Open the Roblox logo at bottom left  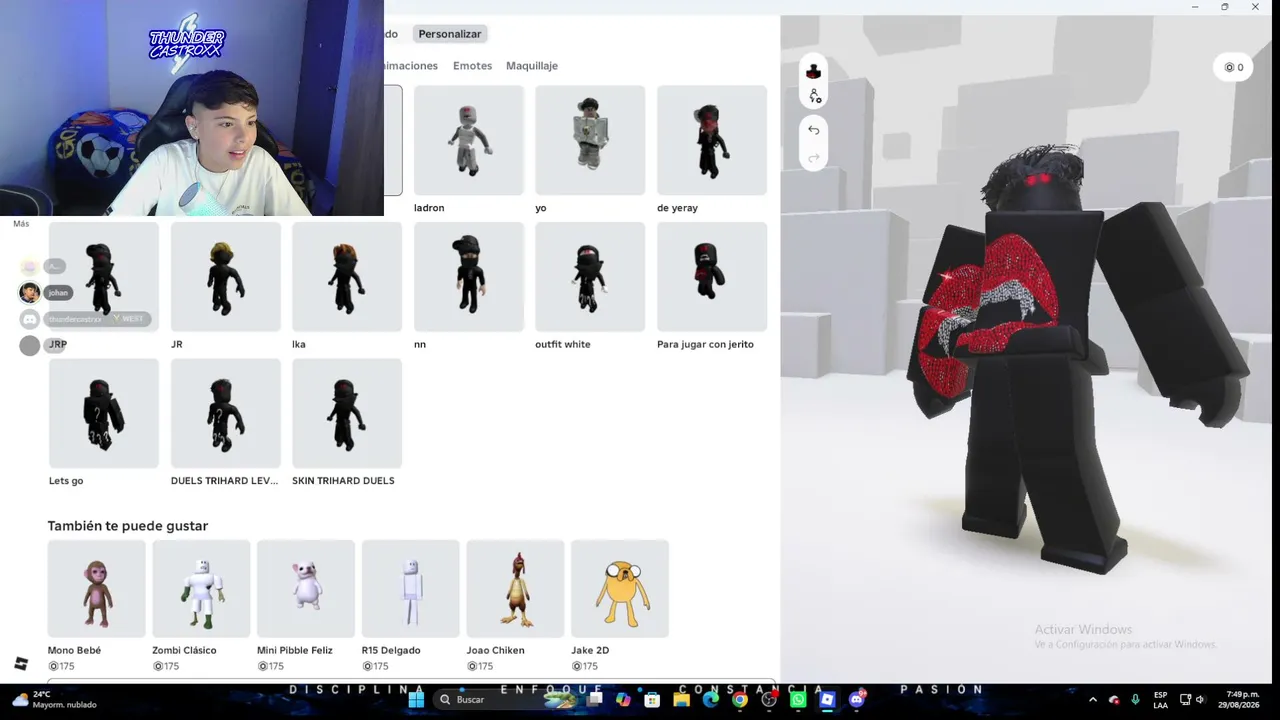click(21, 664)
